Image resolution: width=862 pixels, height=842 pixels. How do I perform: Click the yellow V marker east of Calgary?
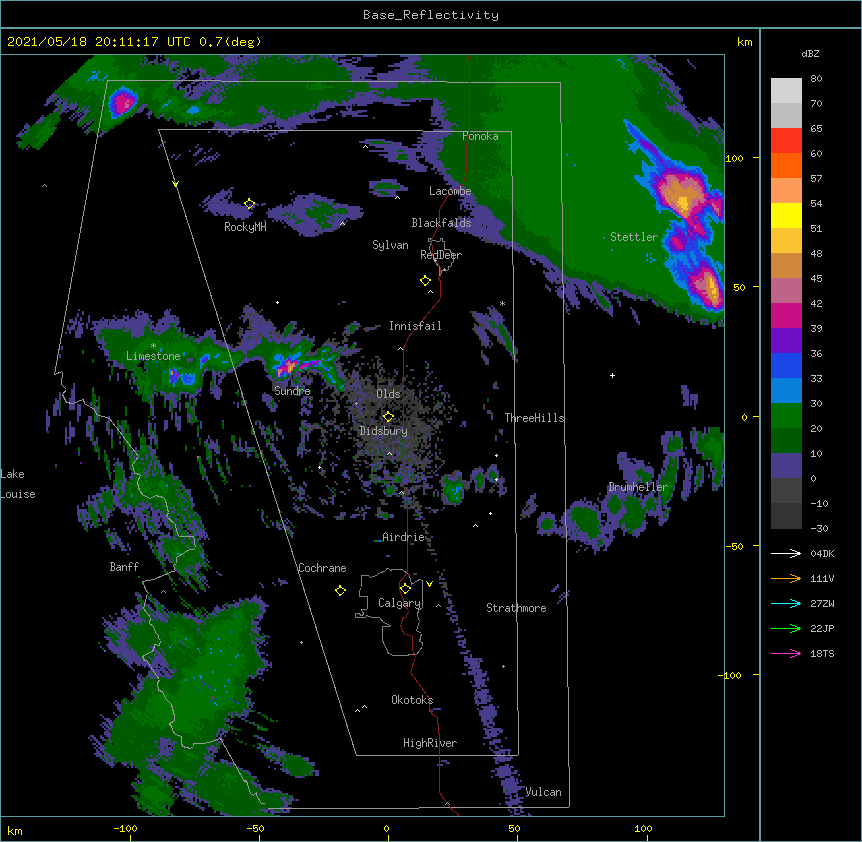coord(429,584)
